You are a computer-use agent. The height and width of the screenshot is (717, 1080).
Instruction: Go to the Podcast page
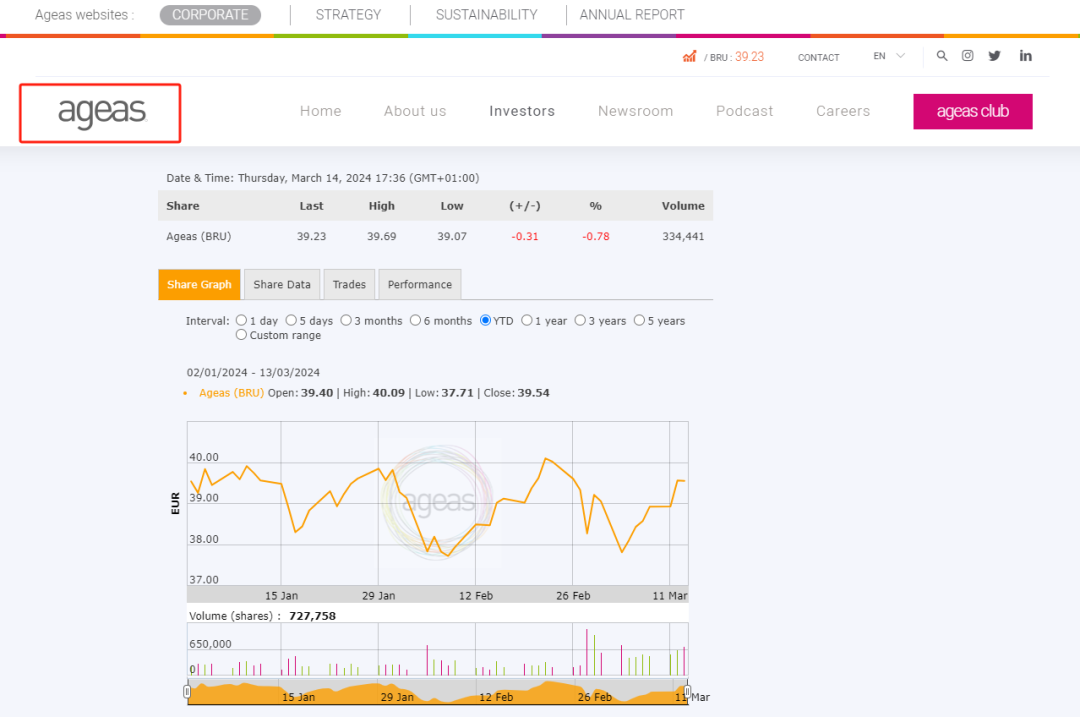(x=745, y=111)
